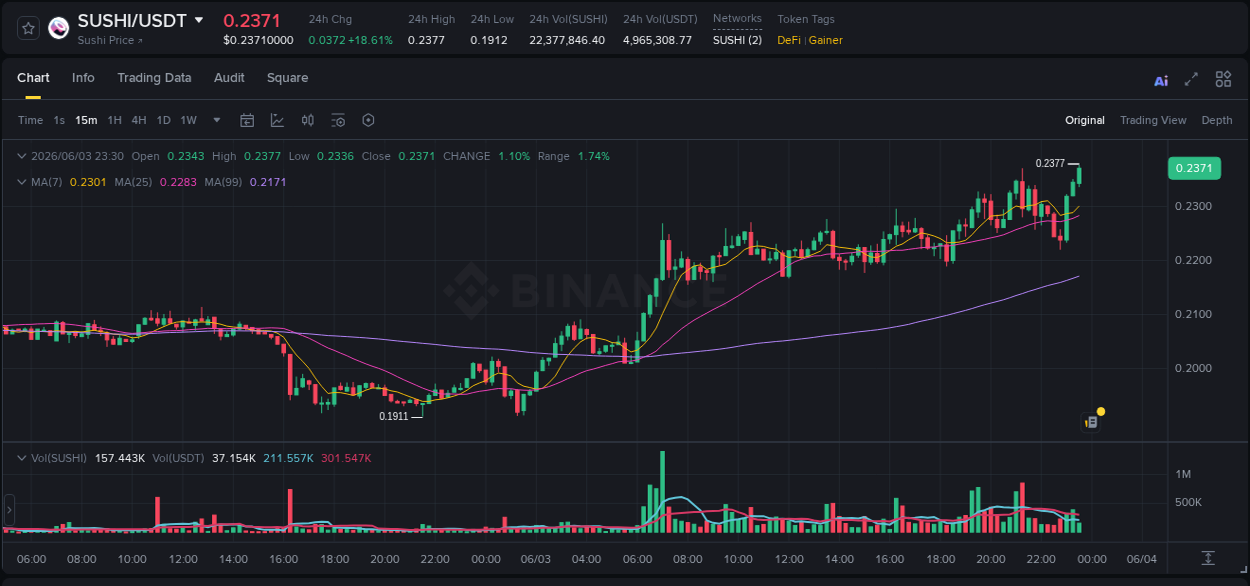
Task: Click the 2026/06/03 23:30 candle timestamp
Action: point(77,156)
